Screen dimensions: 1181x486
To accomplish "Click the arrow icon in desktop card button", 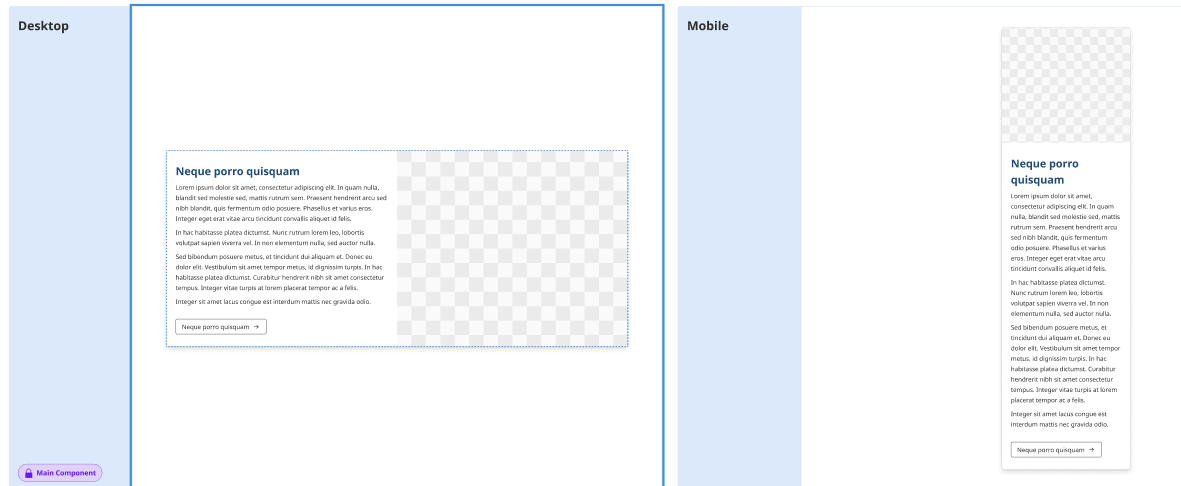I will (x=257, y=327).
